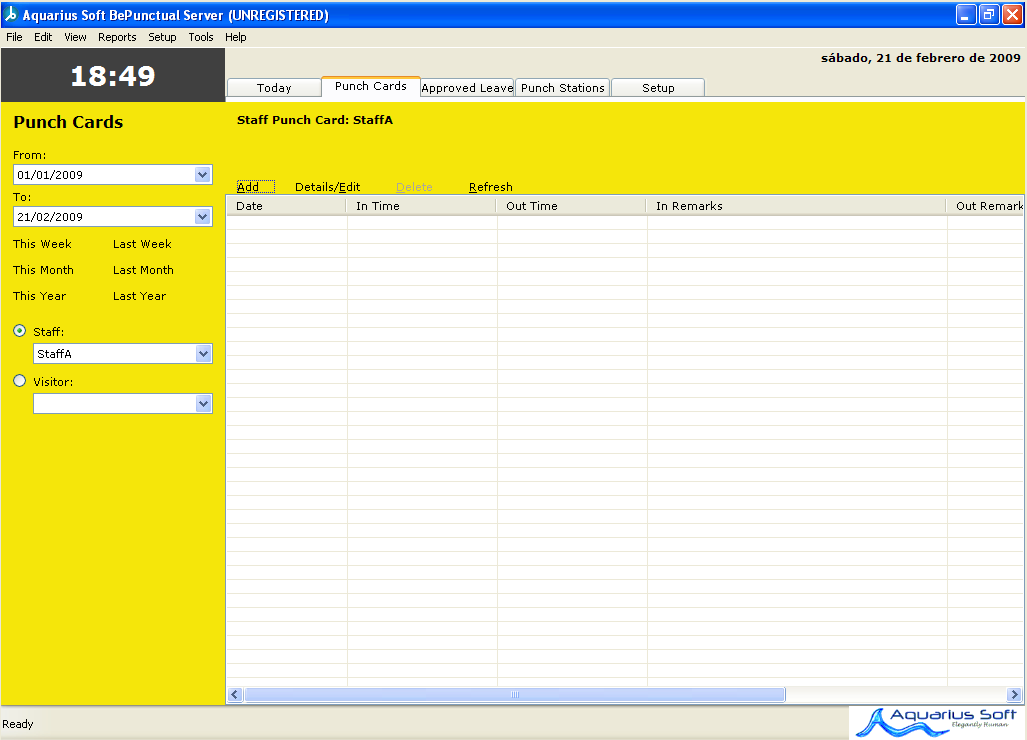Image resolution: width=1027 pixels, height=740 pixels.
Task: Select Last Month date range
Action: tap(143, 270)
